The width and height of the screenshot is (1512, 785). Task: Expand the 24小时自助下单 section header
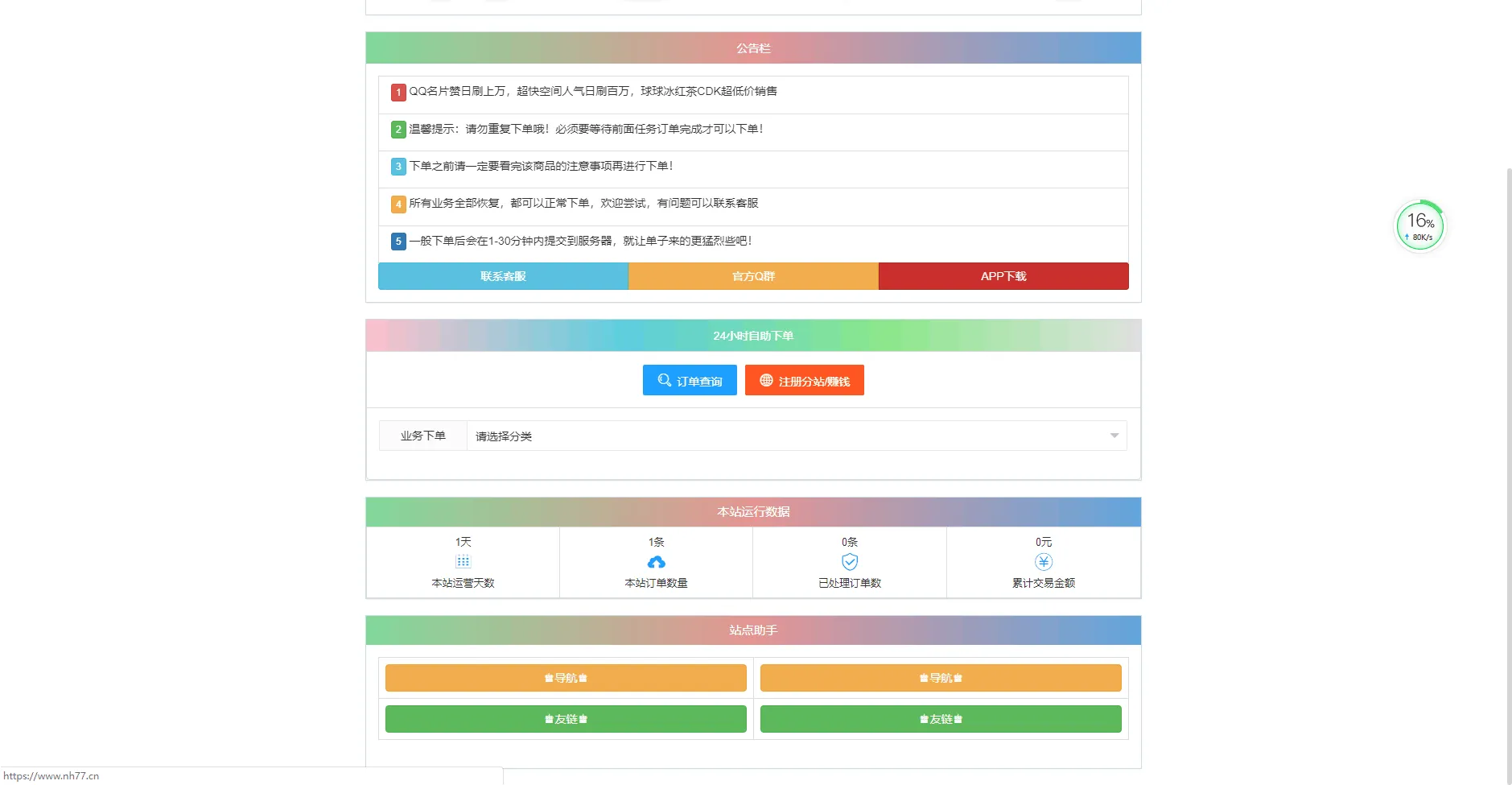coord(753,335)
